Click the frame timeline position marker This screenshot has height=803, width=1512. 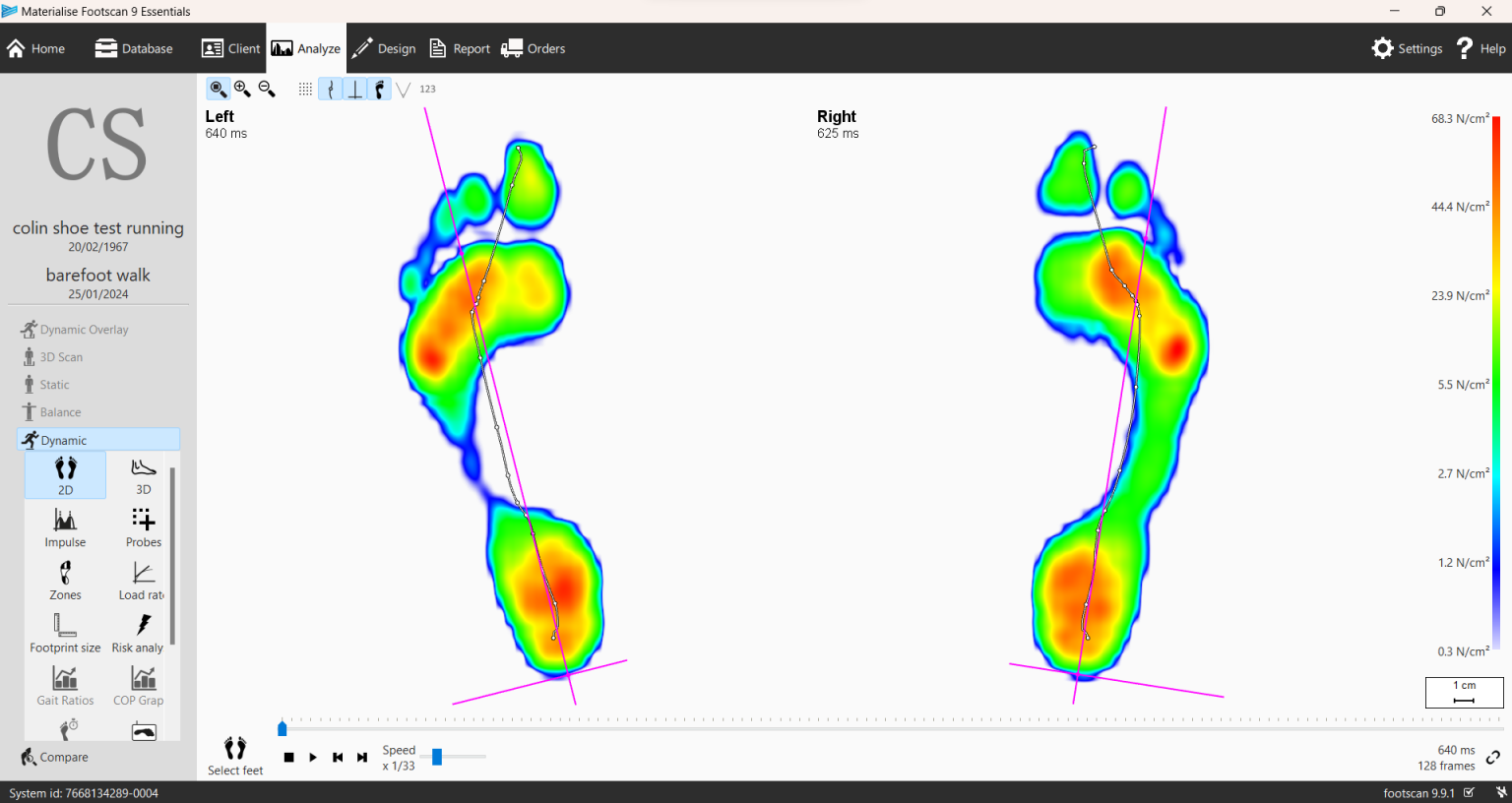coord(283,728)
